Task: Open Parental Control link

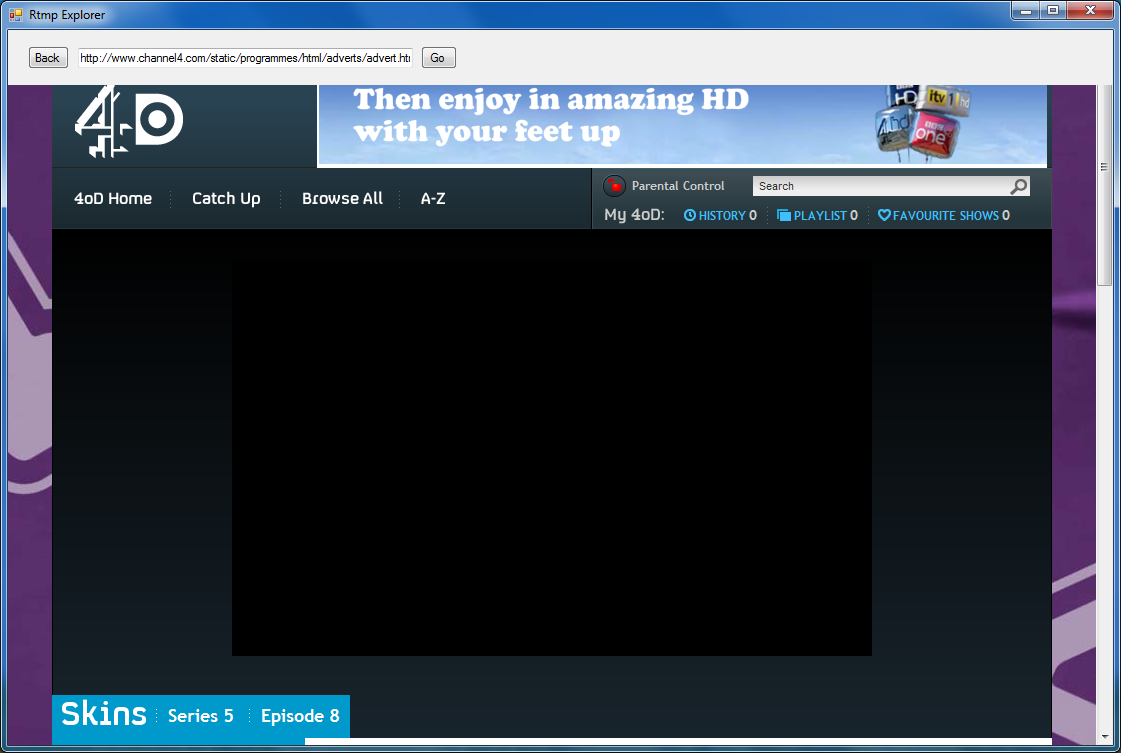Action: (x=678, y=186)
